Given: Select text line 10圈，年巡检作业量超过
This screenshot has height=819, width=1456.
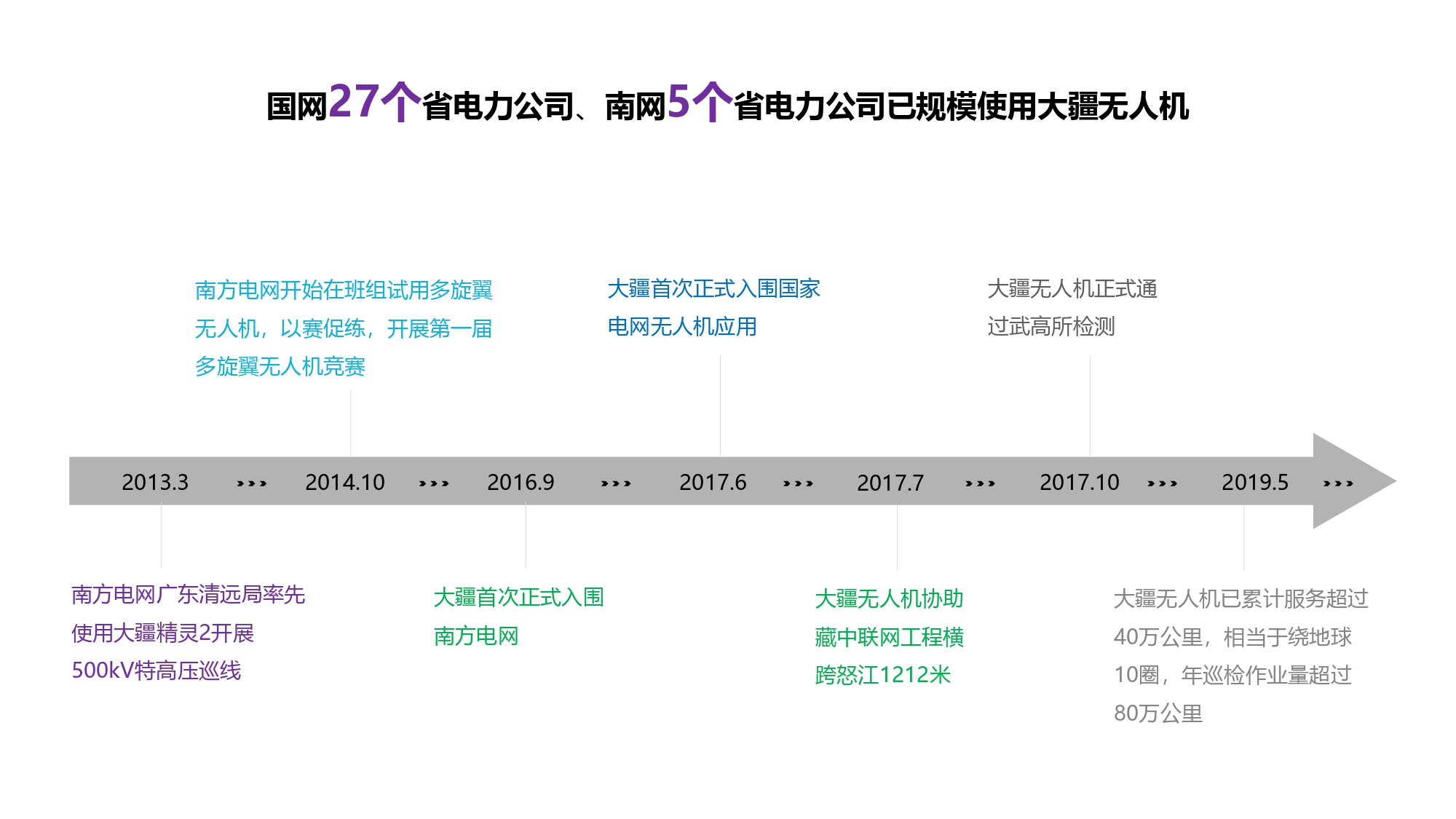Looking at the screenshot, I should pos(1233,675).
